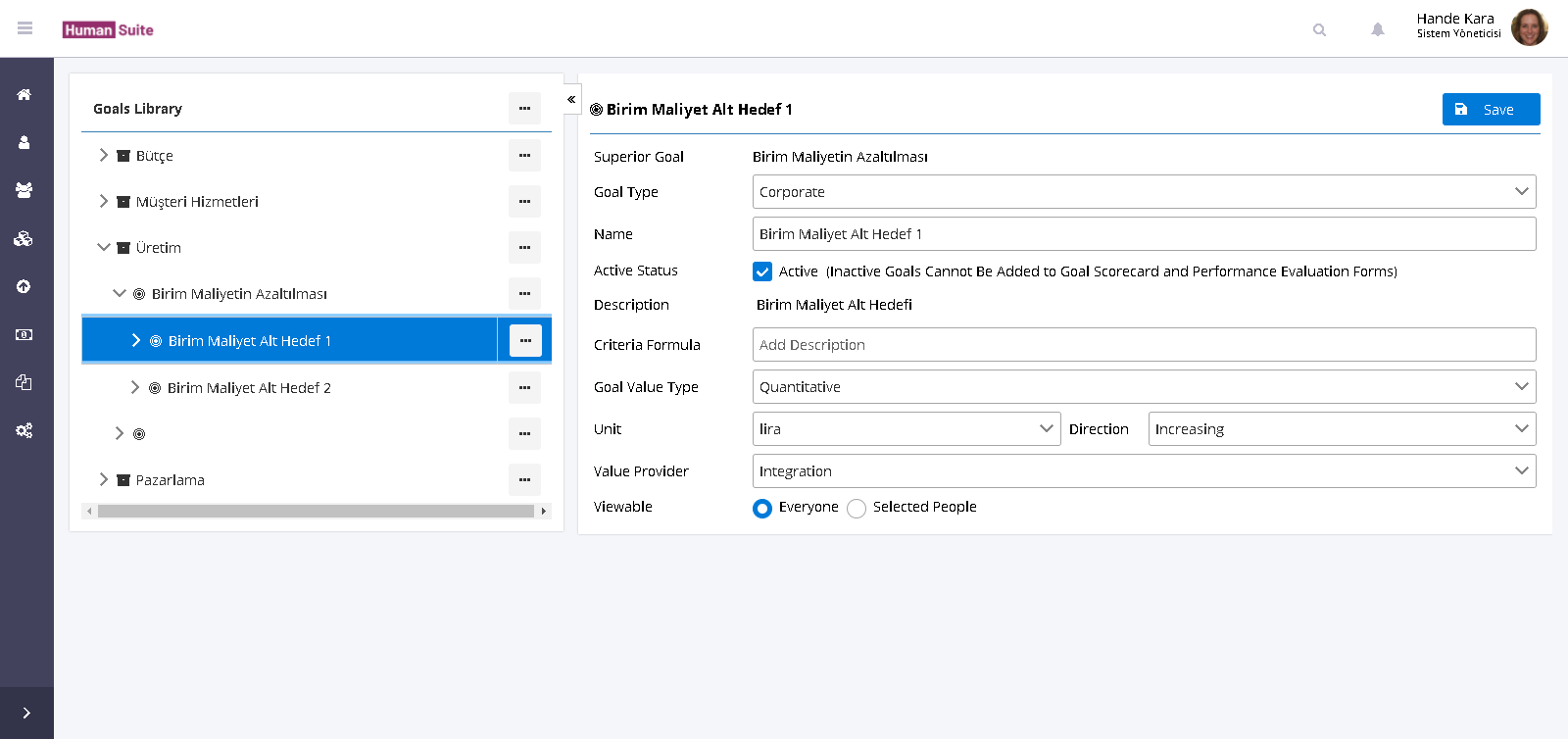Select the Selected People radio option
The height and width of the screenshot is (739, 1568).
tap(857, 508)
